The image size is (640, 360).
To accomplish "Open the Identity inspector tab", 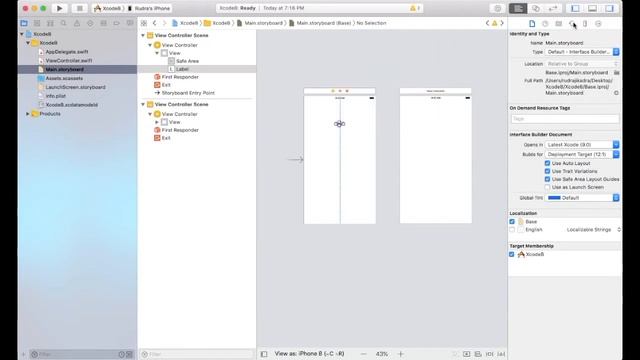I will [558, 24].
